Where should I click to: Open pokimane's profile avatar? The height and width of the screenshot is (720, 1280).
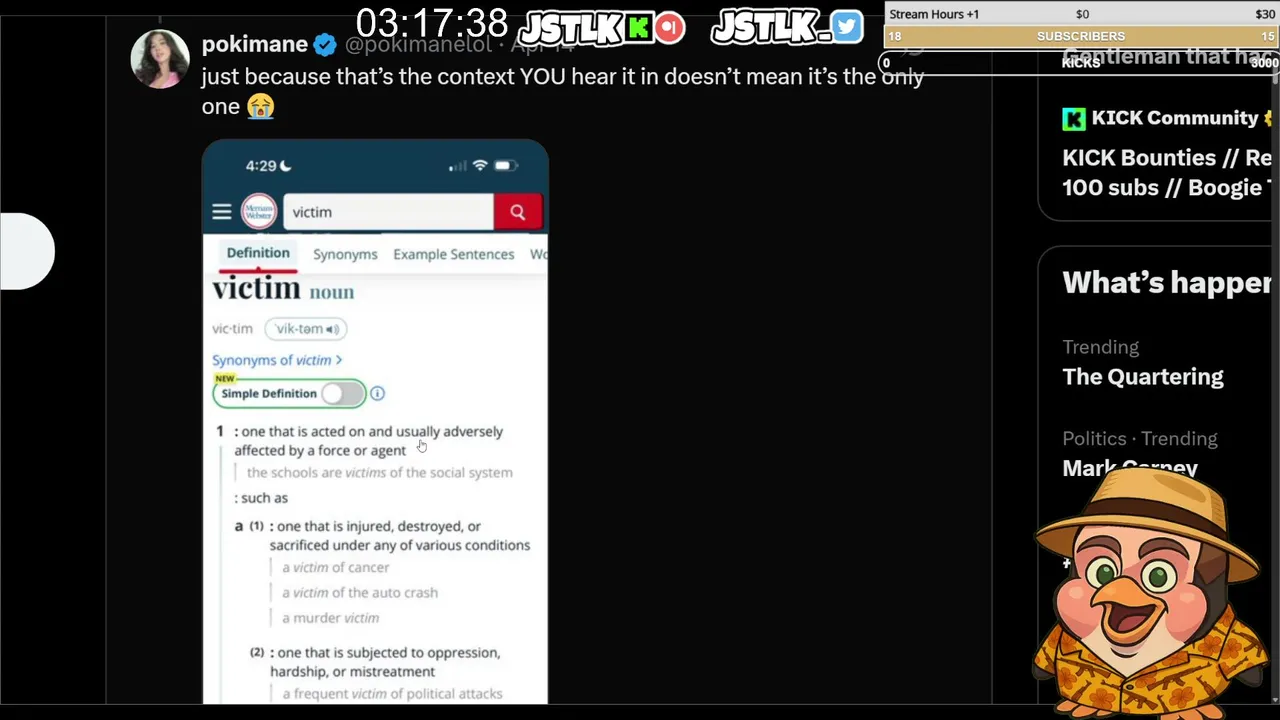[160, 59]
